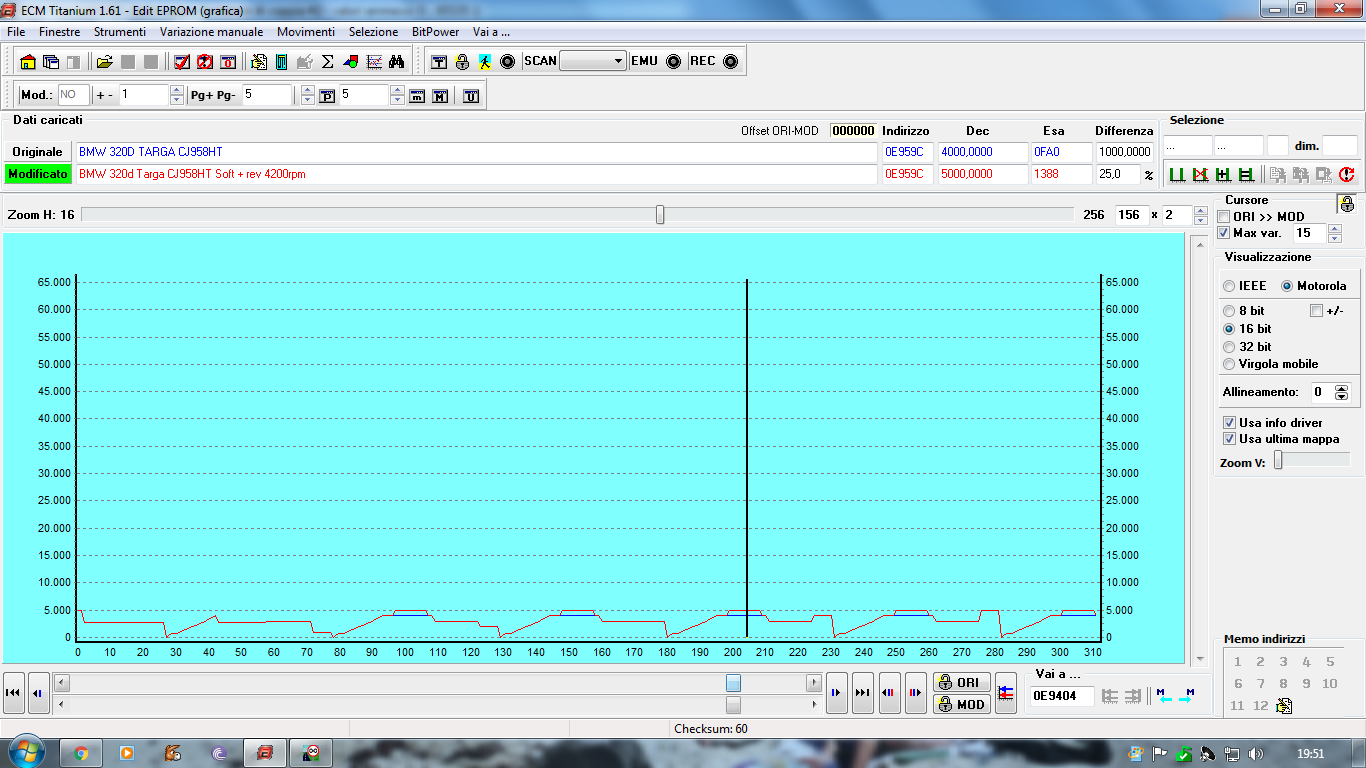The height and width of the screenshot is (768, 1366).
Task: Enable the ORI >> MOD checkbox
Action: (1224, 217)
